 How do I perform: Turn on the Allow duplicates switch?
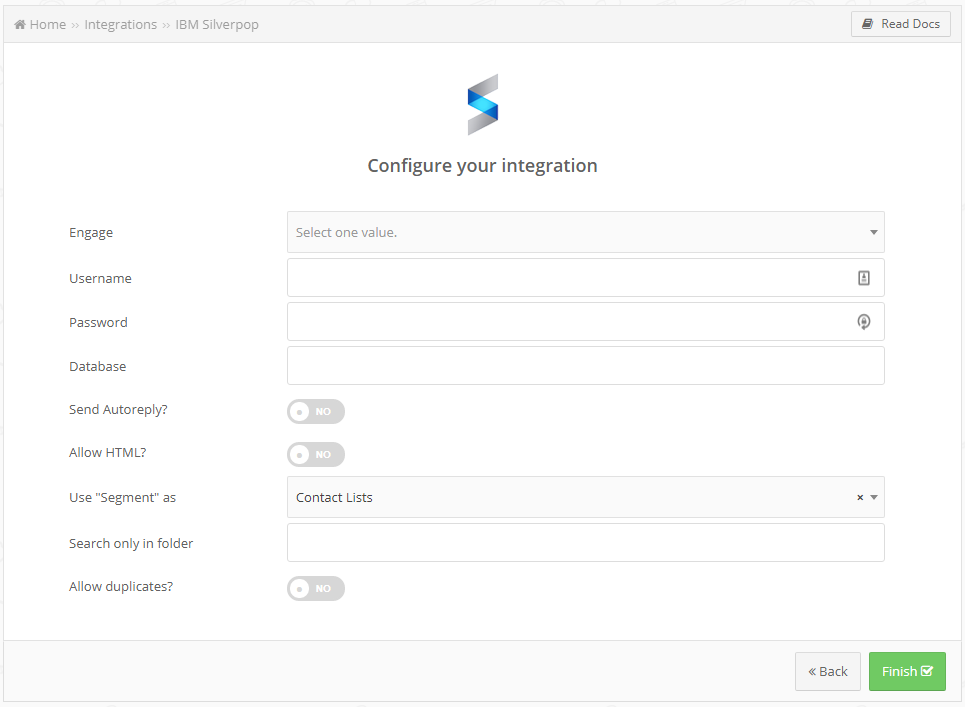tap(316, 589)
